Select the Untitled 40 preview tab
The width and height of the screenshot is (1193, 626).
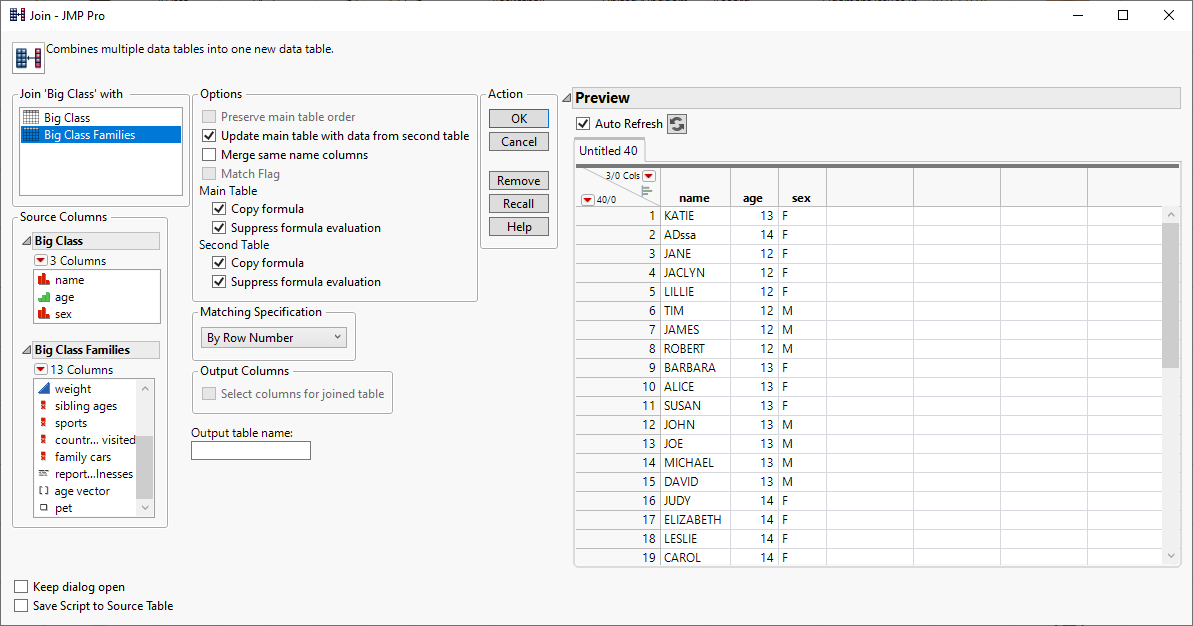(x=609, y=151)
